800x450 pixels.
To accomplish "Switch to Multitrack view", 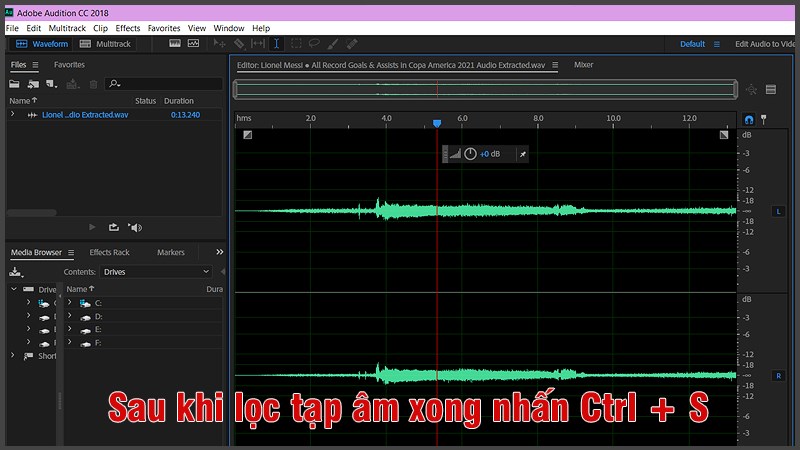I will tap(105, 44).
